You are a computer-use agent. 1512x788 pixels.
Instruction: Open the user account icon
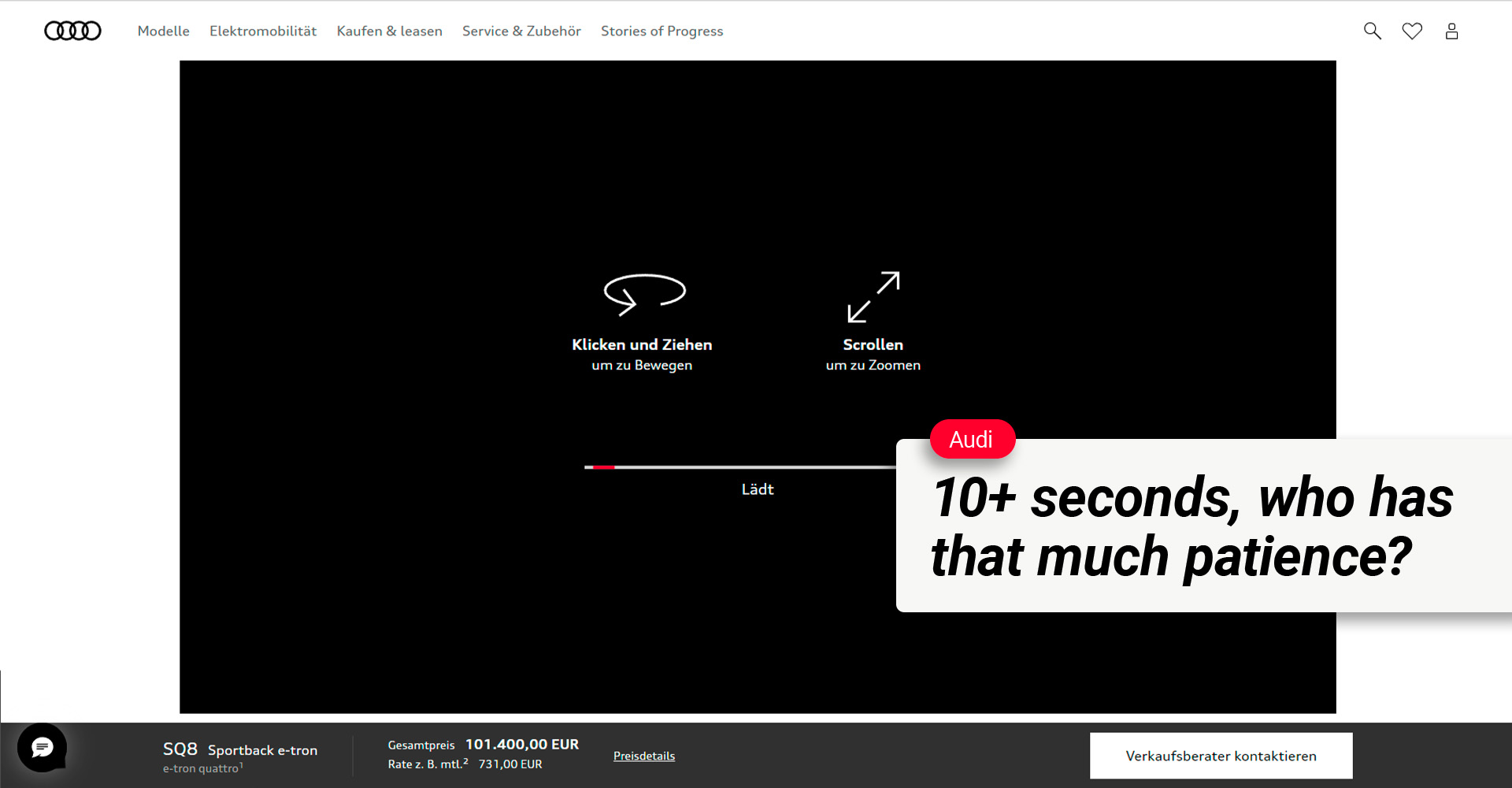tap(1451, 31)
